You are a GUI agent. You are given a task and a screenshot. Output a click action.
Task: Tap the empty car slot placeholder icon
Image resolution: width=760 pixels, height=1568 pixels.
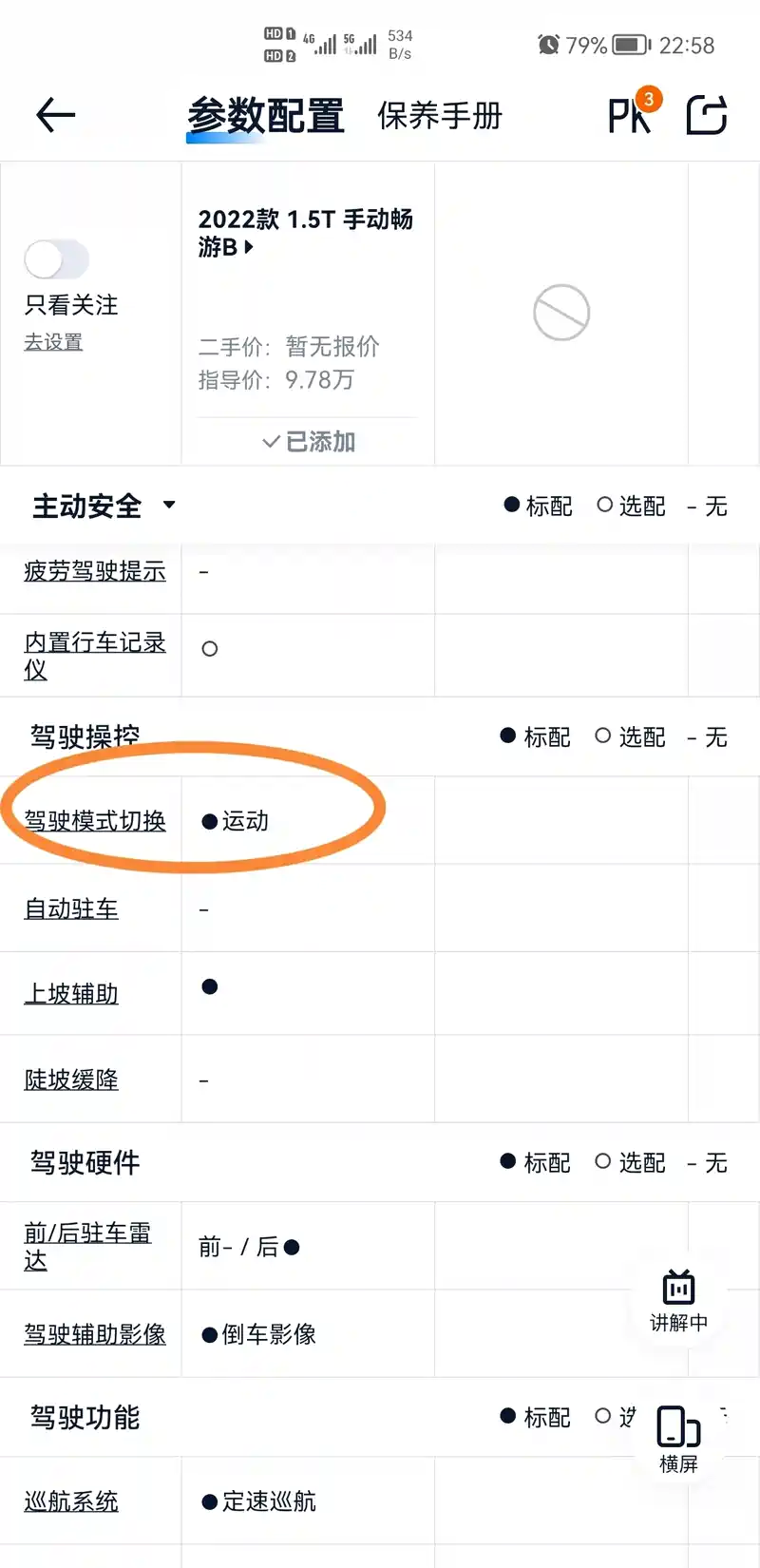click(561, 312)
